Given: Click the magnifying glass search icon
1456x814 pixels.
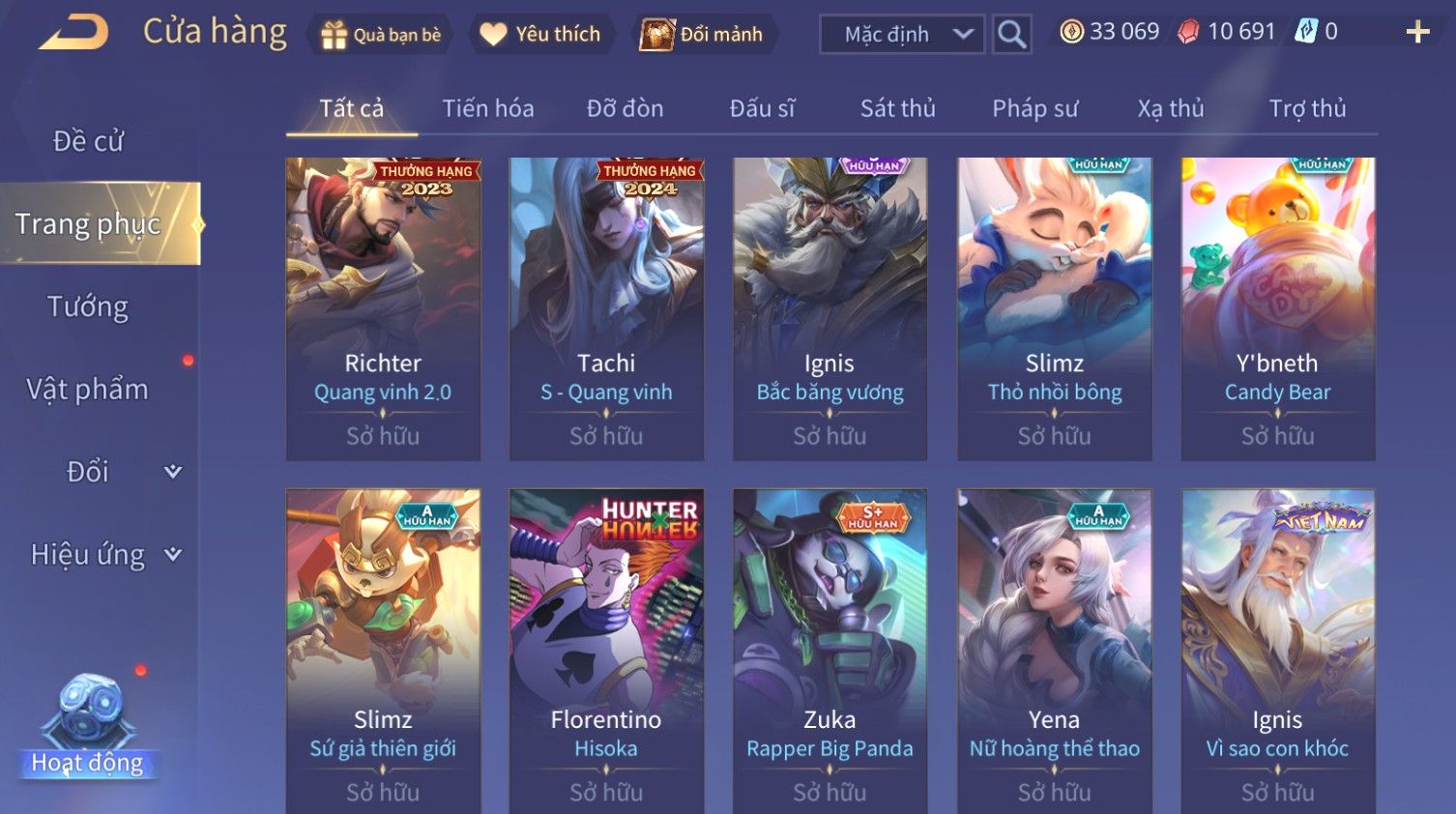Looking at the screenshot, I should (x=1011, y=35).
